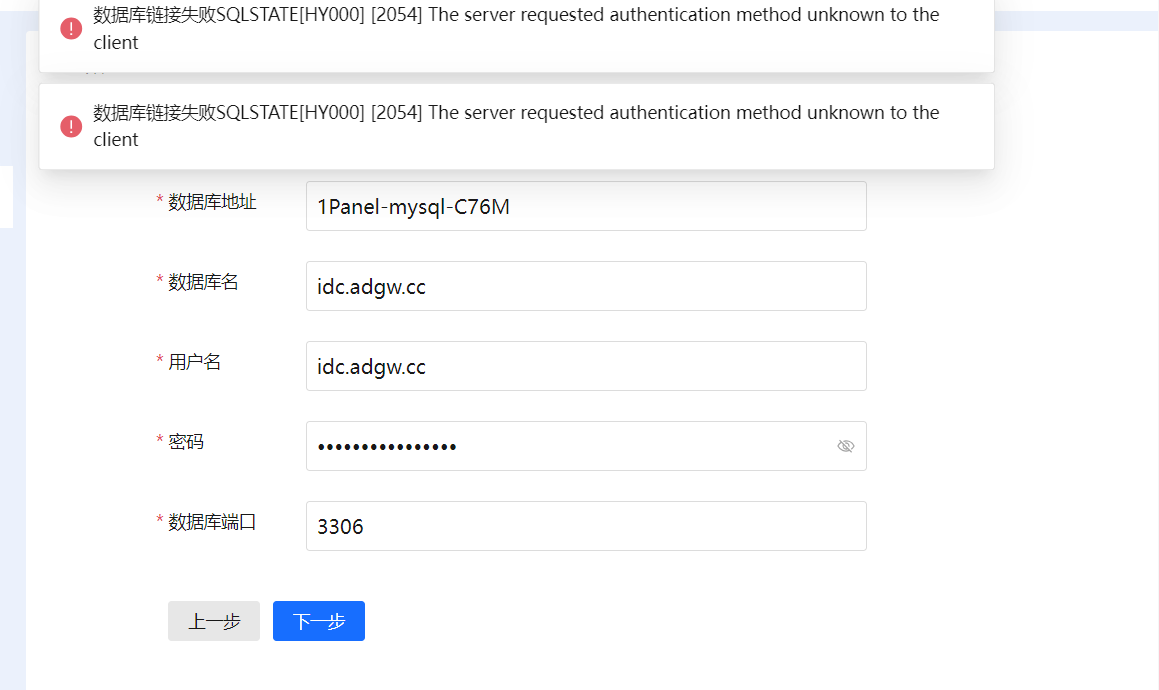The image size is (1159, 690).
Task: Focus the 数据库地址 field containing 1Panel-mysql-C76M
Action: [586, 206]
